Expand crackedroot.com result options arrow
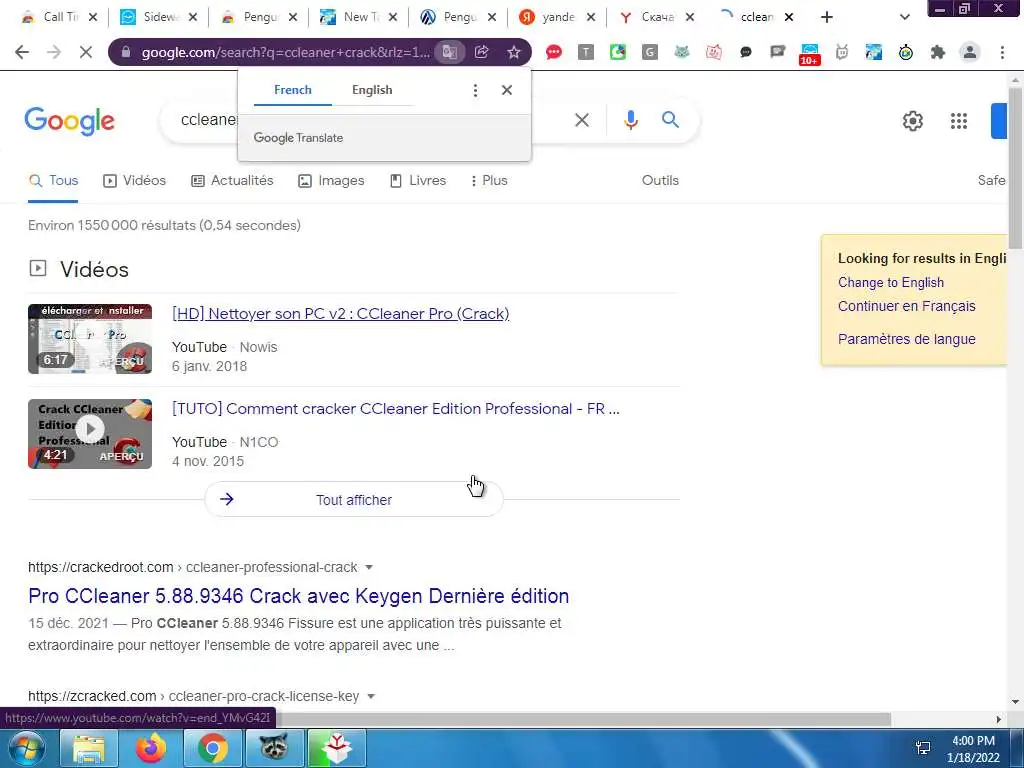The width and height of the screenshot is (1024, 768). (369, 568)
